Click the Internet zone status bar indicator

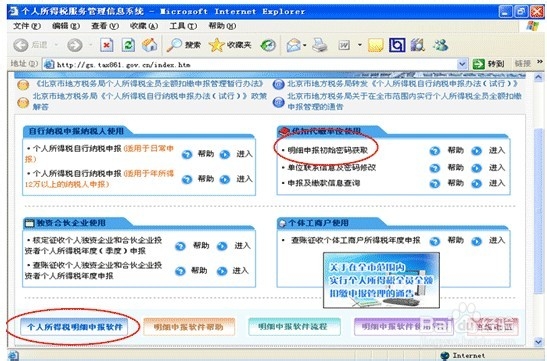click(463, 355)
